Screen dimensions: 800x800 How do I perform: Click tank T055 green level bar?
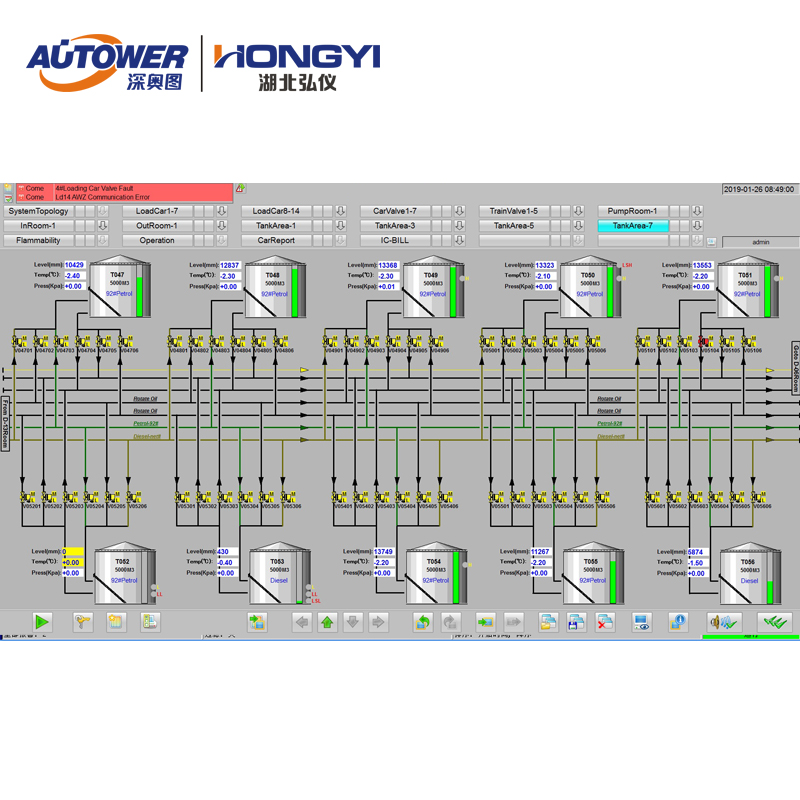613,582
